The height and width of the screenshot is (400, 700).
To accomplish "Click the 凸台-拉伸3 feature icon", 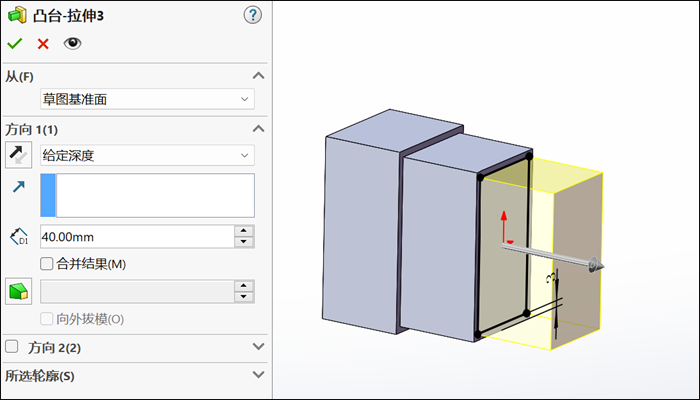I will [x=17, y=16].
